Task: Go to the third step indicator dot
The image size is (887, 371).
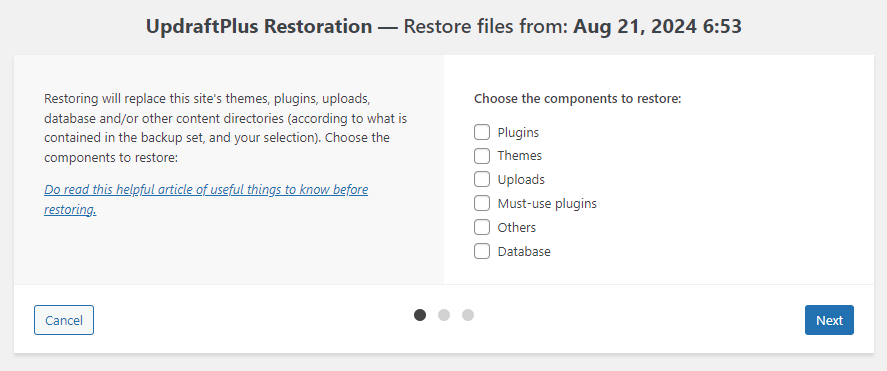Action: tap(468, 315)
